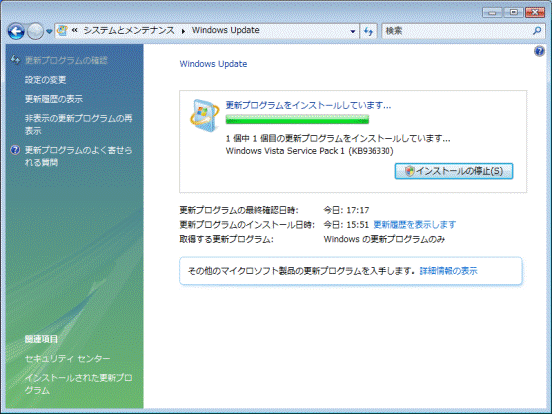
Task: Click the 今日: 17:17 last check time
Action: (346, 210)
